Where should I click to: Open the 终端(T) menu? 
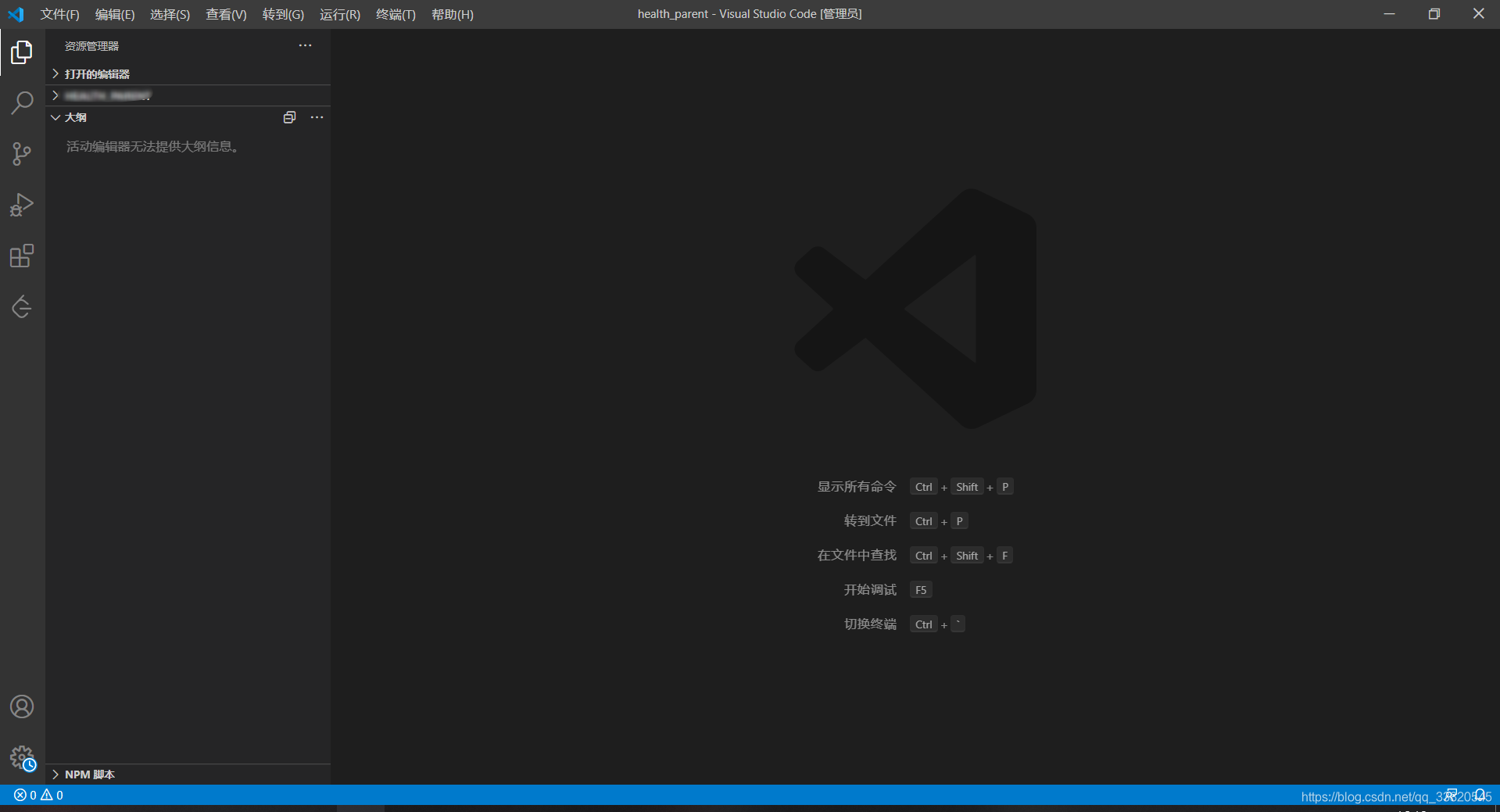[396, 14]
